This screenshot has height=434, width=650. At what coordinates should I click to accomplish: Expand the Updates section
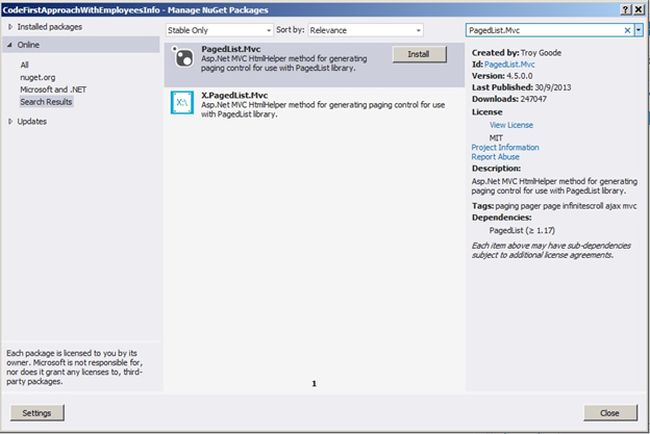pyautogui.click(x=10, y=121)
